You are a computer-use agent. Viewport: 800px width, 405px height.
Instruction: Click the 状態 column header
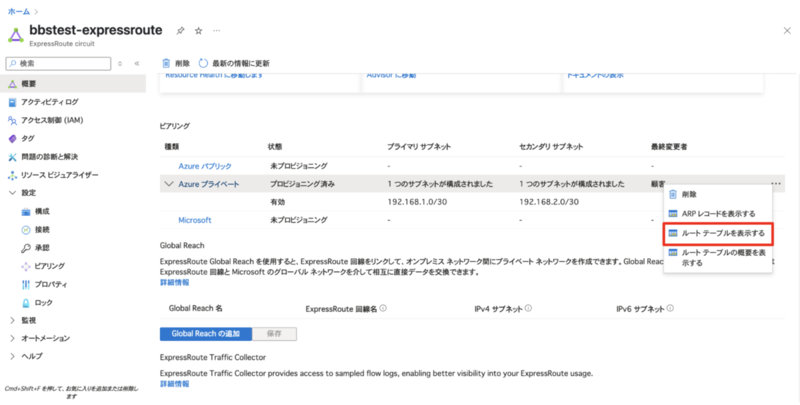[x=275, y=146]
